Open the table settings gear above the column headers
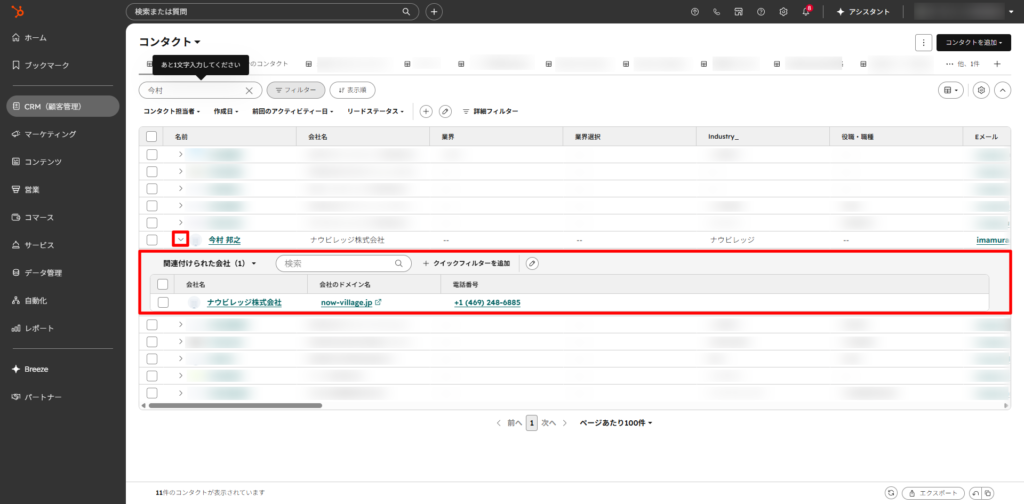The image size is (1024, 504). click(x=981, y=90)
